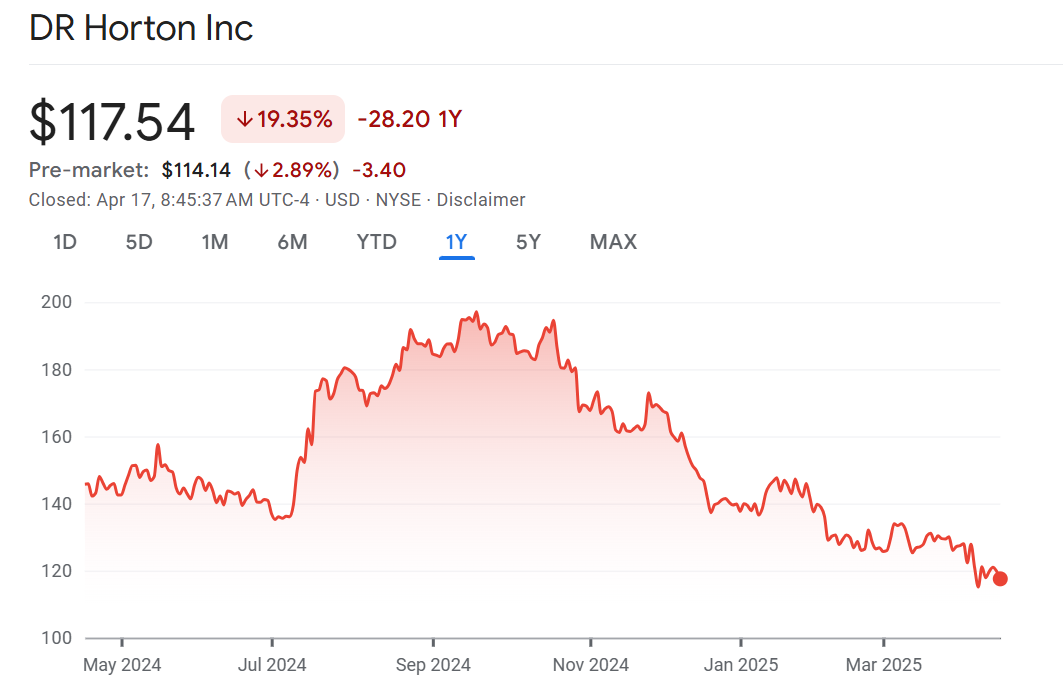
Task: Click the active 1Y tab
Action: pos(456,242)
